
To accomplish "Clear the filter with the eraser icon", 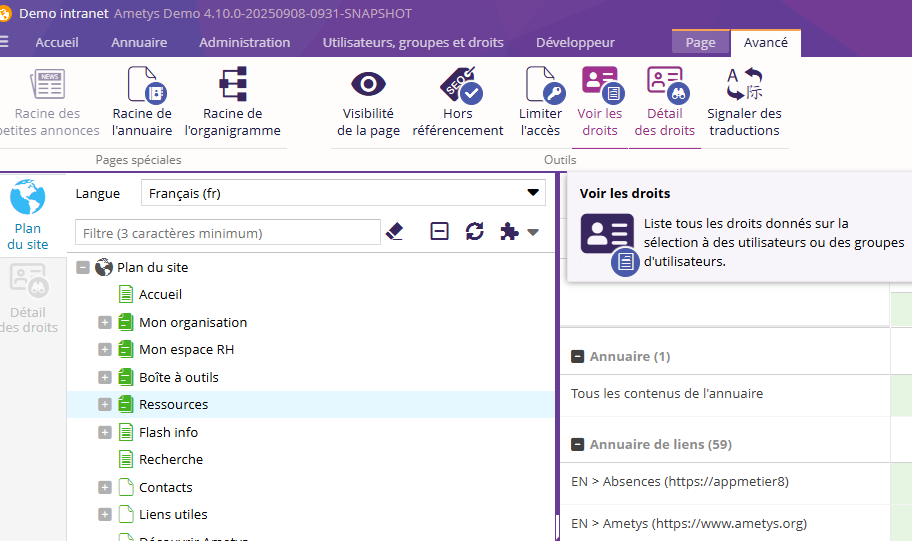I will [394, 232].
